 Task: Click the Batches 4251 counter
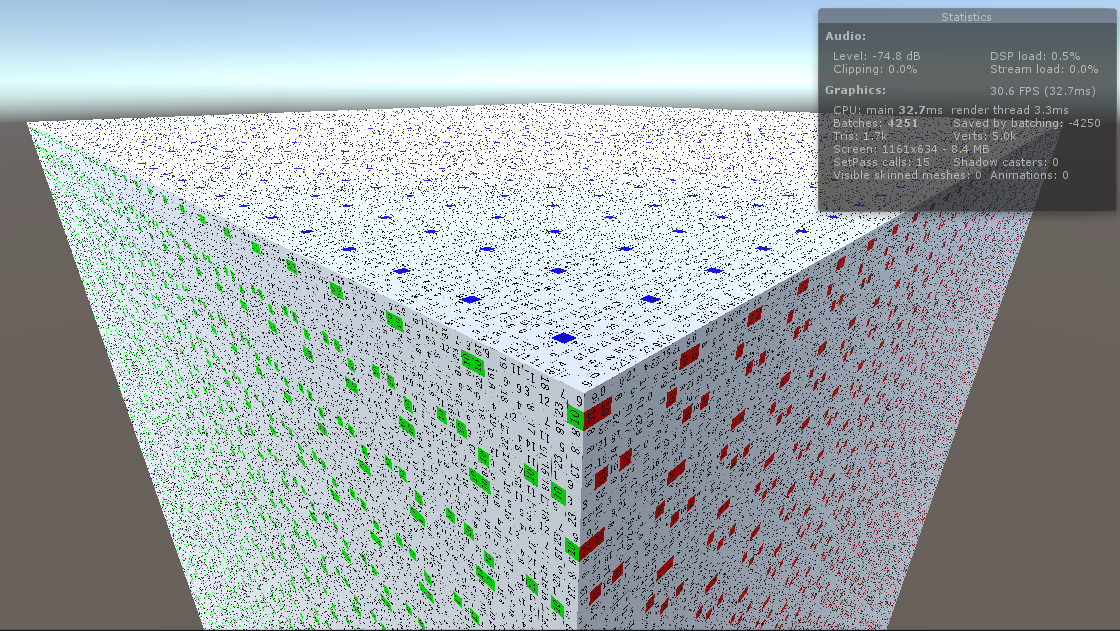[x=876, y=123]
